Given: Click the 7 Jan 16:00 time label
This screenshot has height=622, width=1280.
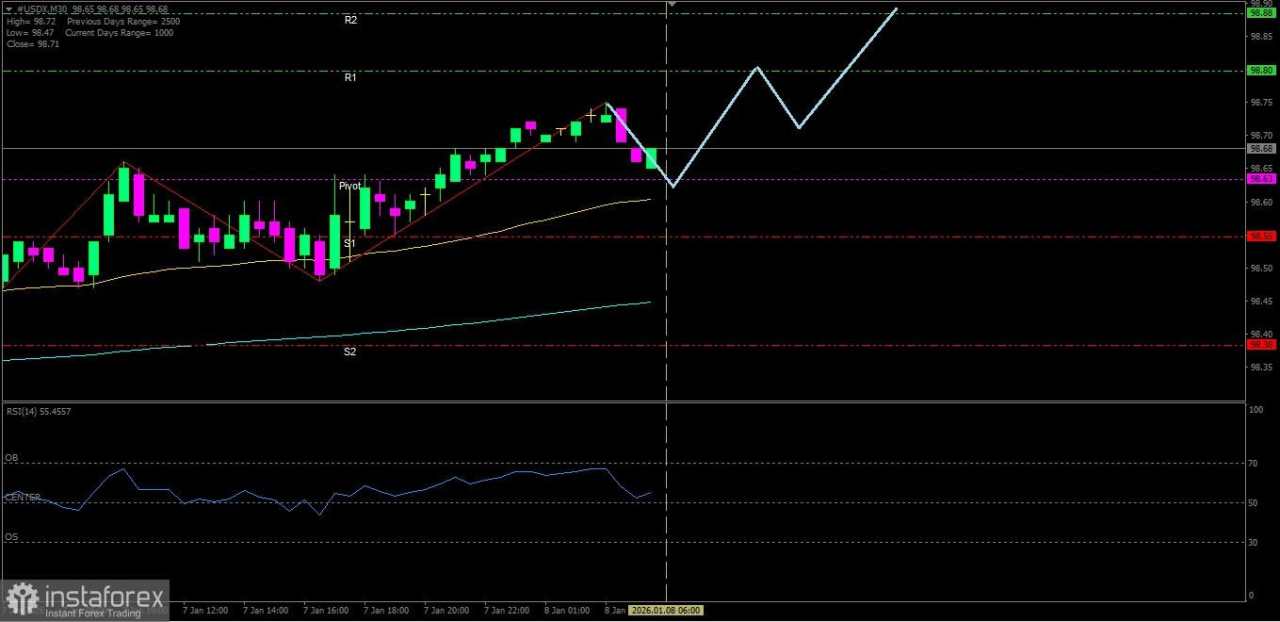Looking at the screenshot, I should point(326,609).
